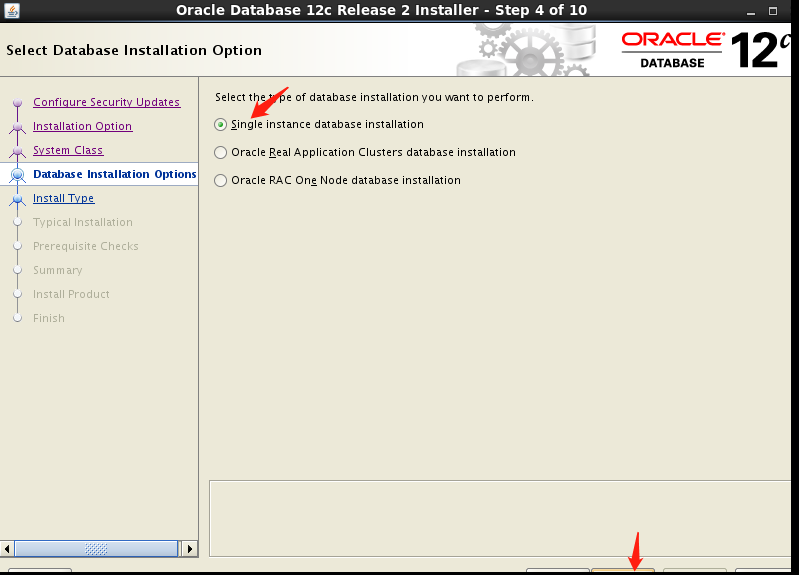Click the Installation Option step bullet
This screenshot has height=575, width=799.
(18, 126)
